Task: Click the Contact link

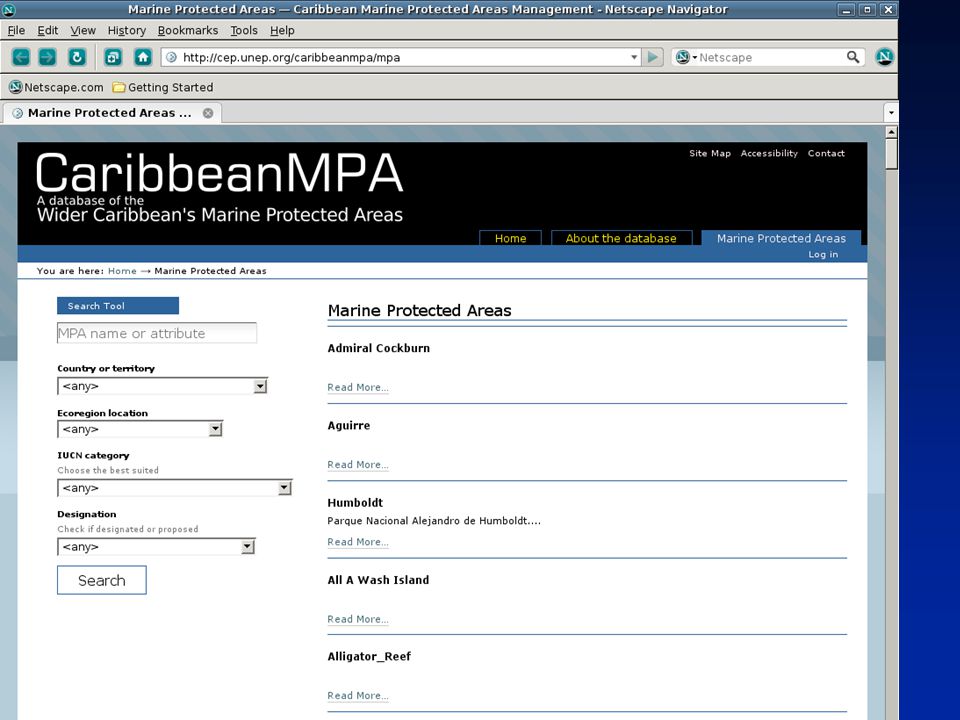Action: pos(826,153)
